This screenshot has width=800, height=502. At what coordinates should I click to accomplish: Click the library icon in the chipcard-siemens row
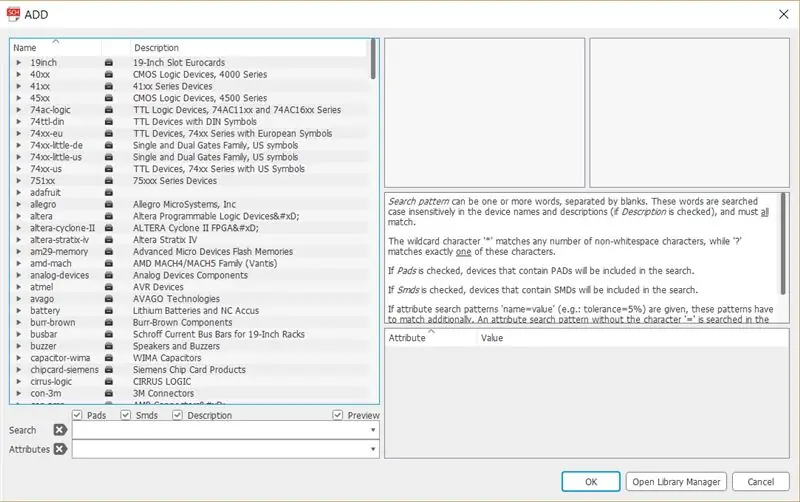point(109,370)
